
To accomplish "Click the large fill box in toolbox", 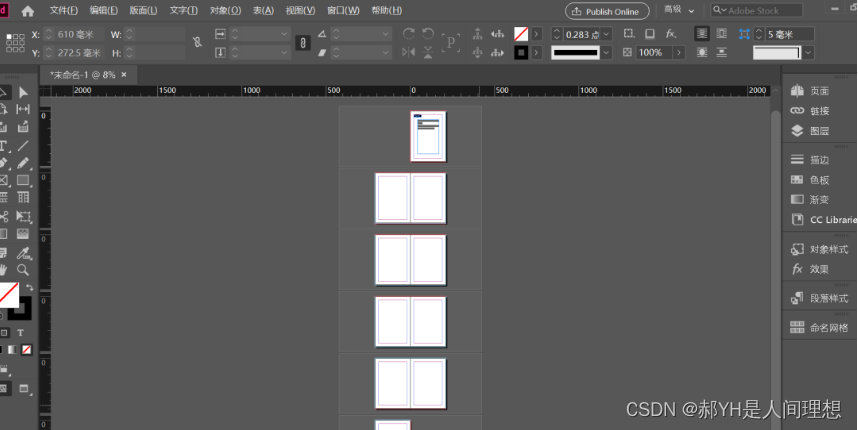I will pos(8,294).
